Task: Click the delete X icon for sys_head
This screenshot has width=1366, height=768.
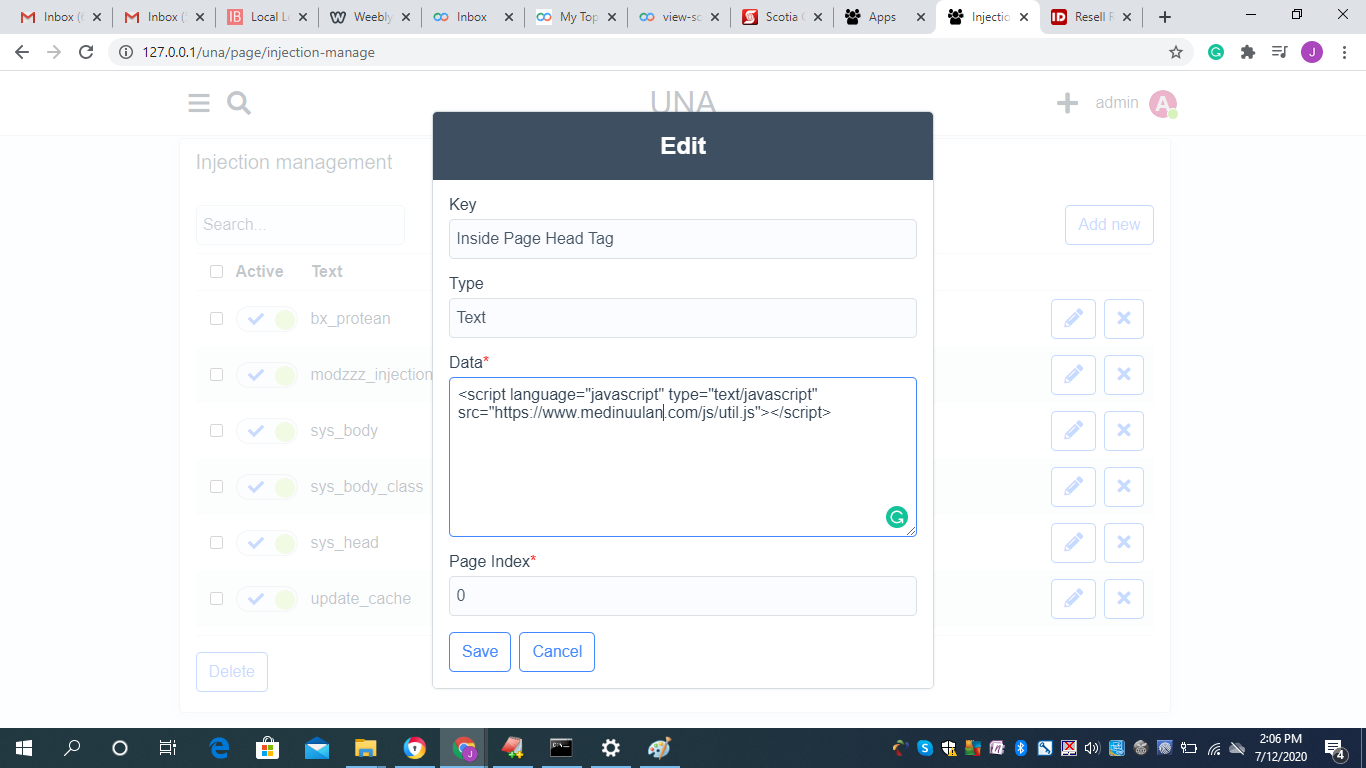Action: point(1123,543)
